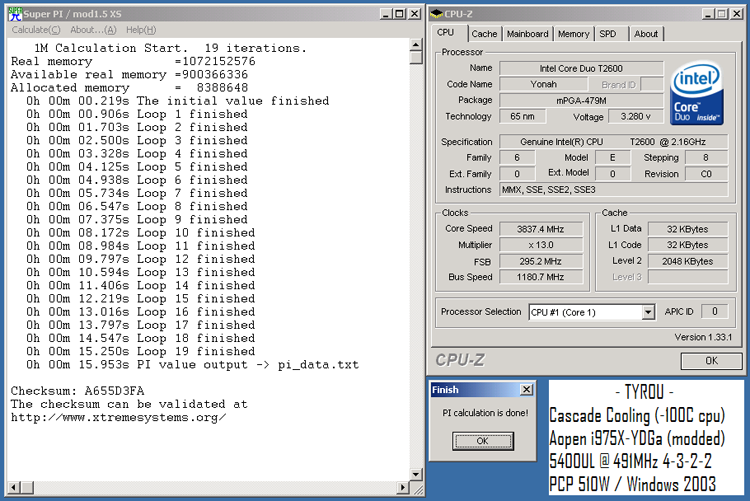Screen dimensions: 750x501
Task: Open the Calculate menu in Super PI
Action: point(36,30)
